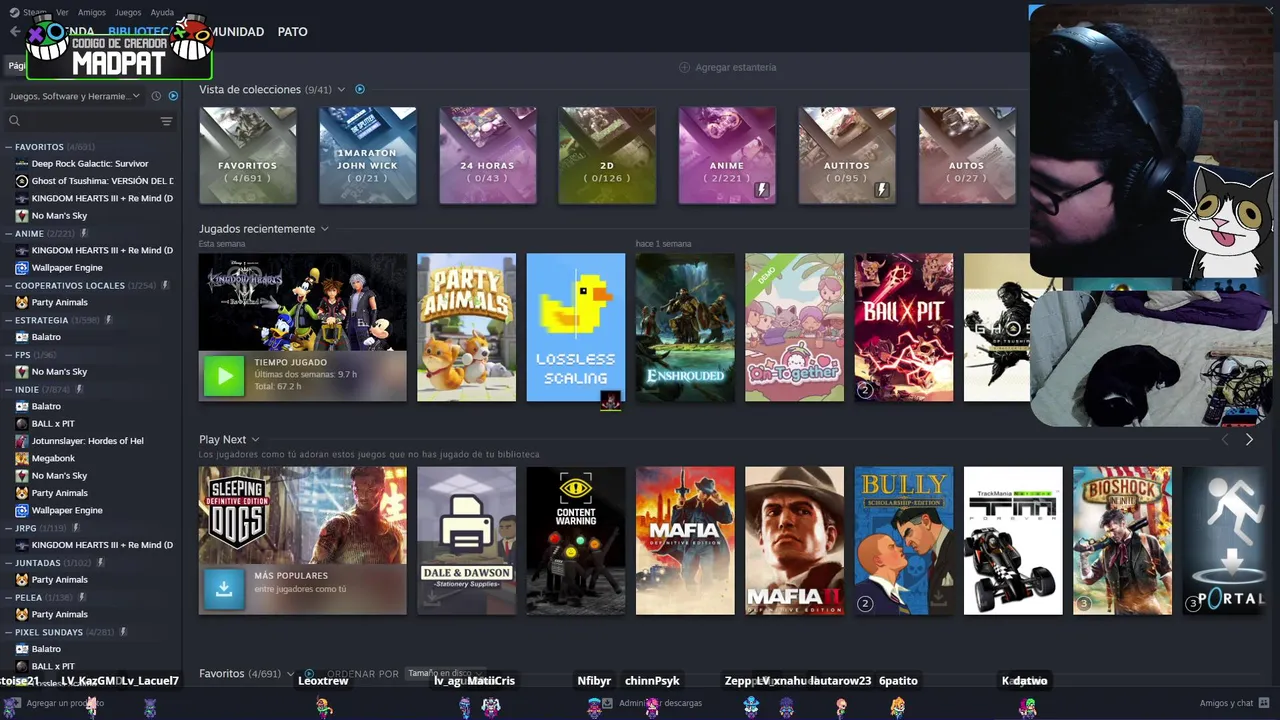Toggle ready-to-play filter icon in sidebar header

coord(173,96)
